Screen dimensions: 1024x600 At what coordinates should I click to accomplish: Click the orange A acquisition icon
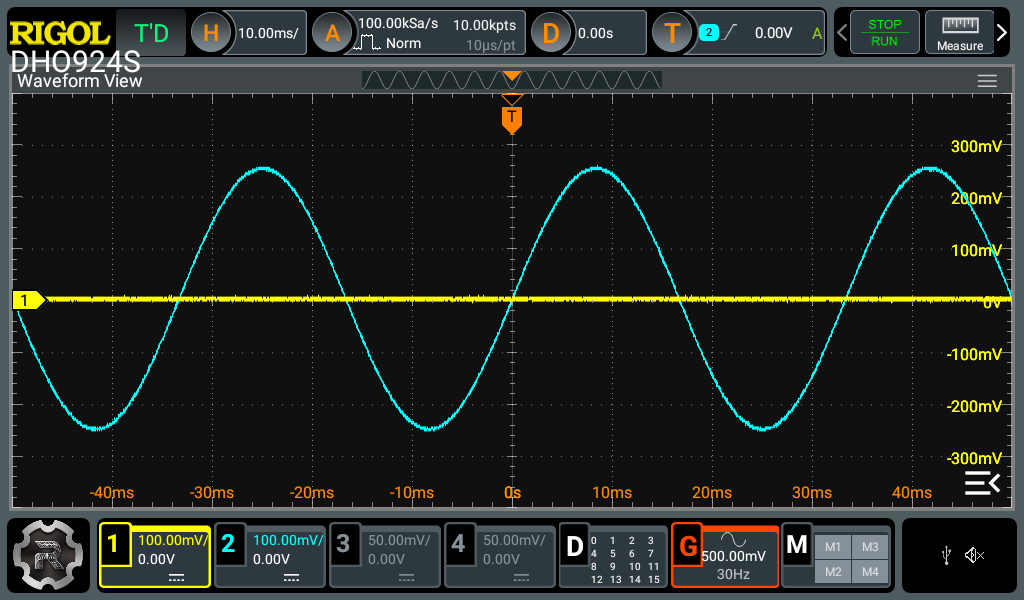tap(333, 33)
